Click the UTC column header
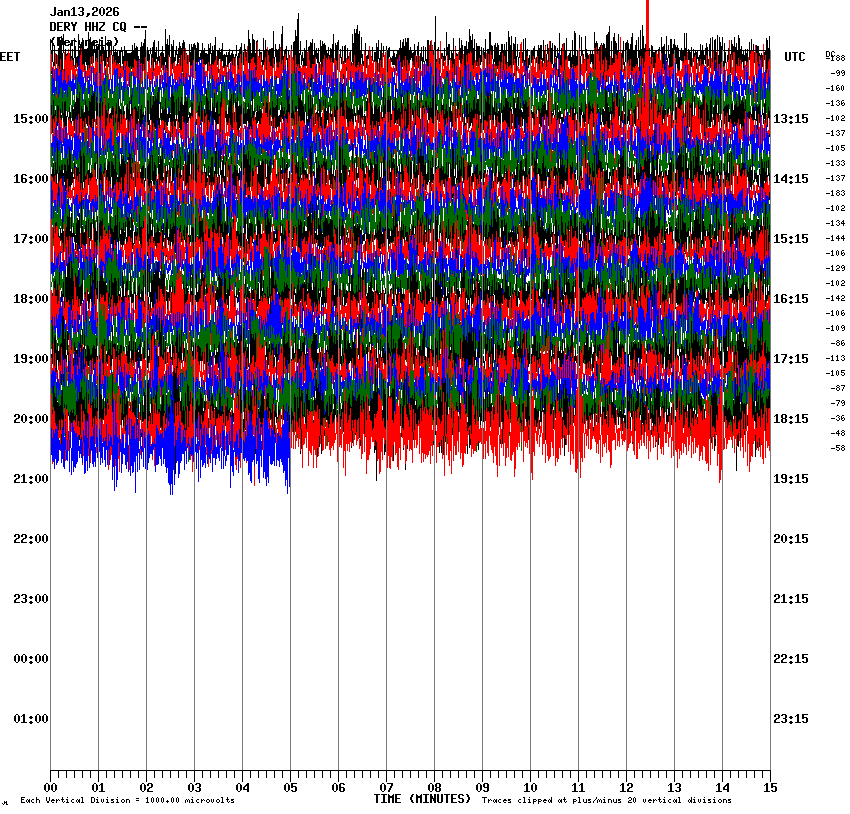 pyautogui.click(x=795, y=57)
